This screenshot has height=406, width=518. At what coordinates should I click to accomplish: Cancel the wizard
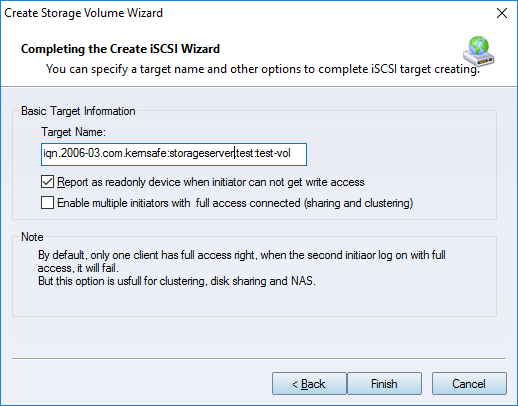[469, 384]
